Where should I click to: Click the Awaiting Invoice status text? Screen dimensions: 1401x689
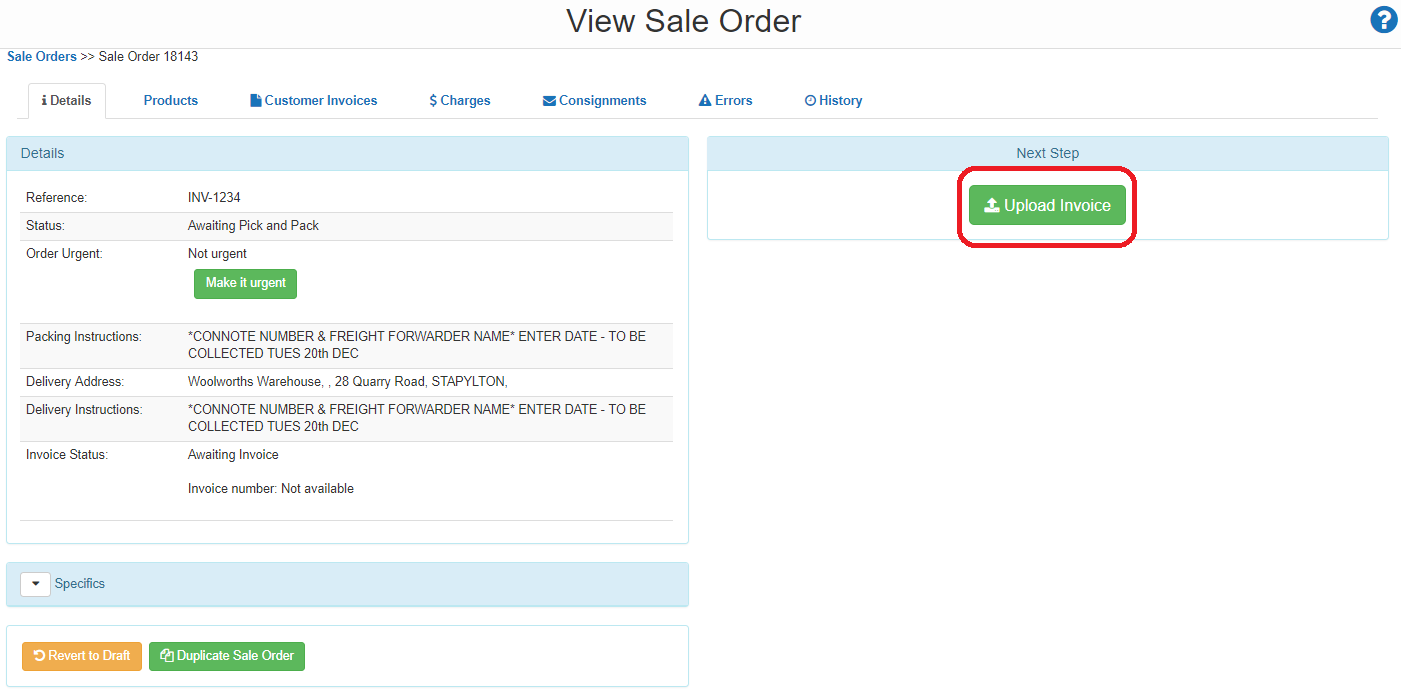click(233, 455)
